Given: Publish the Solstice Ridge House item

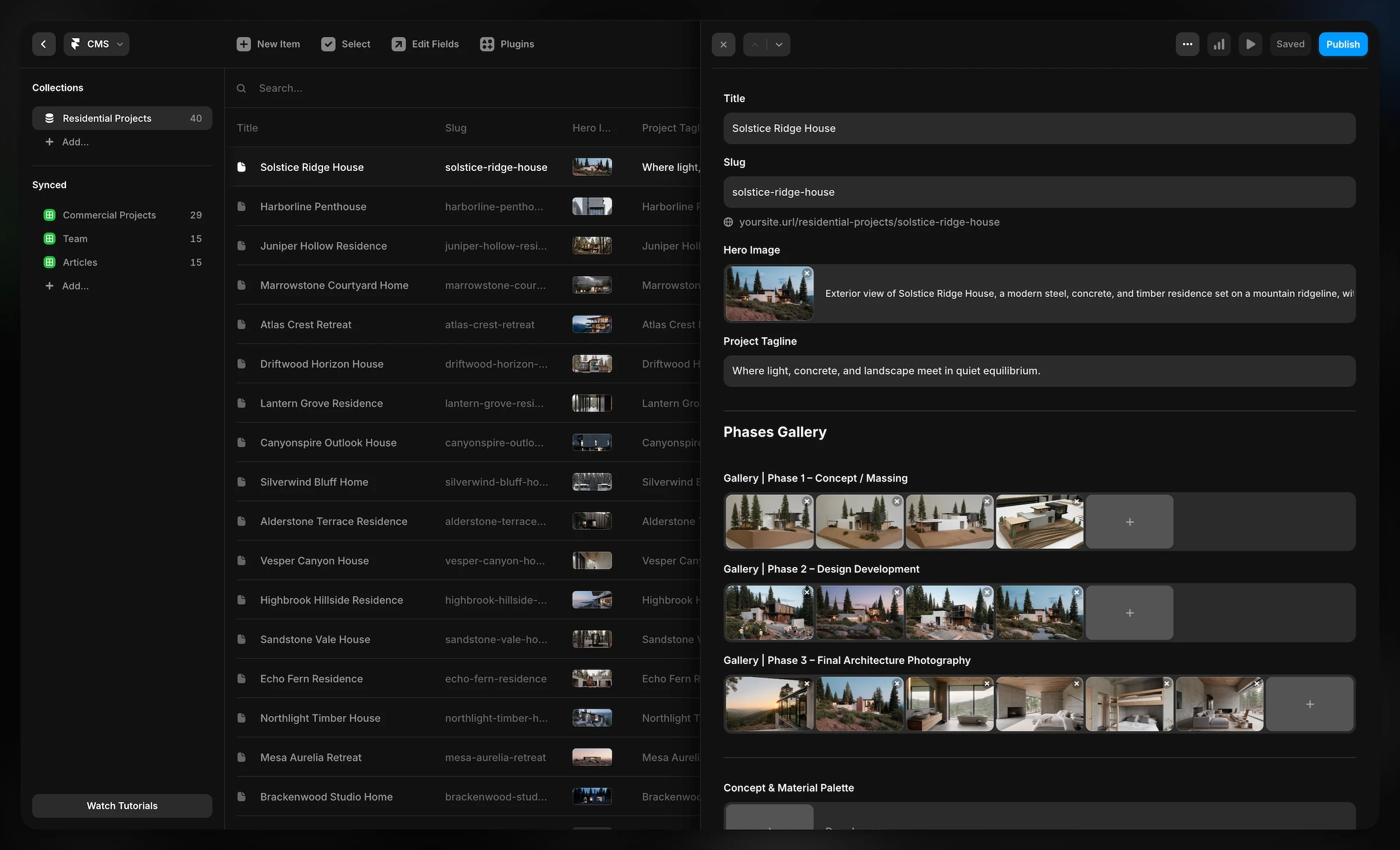Looking at the screenshot, I should 1343,44.
